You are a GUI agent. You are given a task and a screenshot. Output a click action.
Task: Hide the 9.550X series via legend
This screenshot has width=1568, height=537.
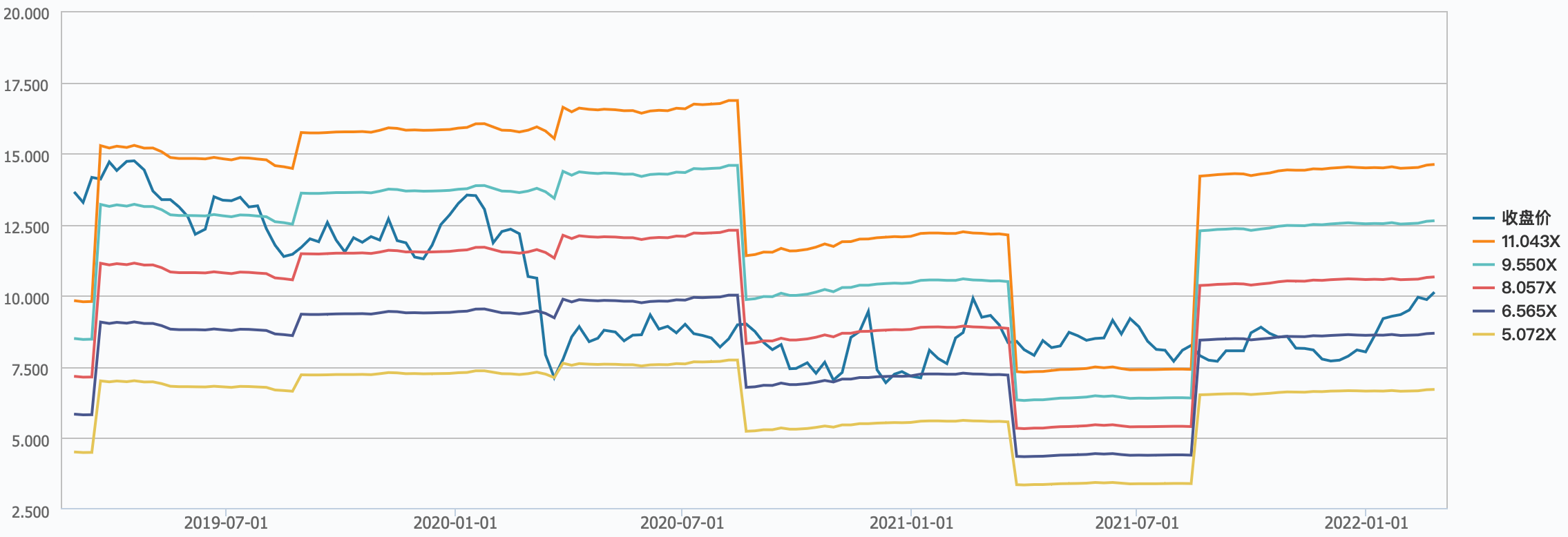pos(1529,265)
